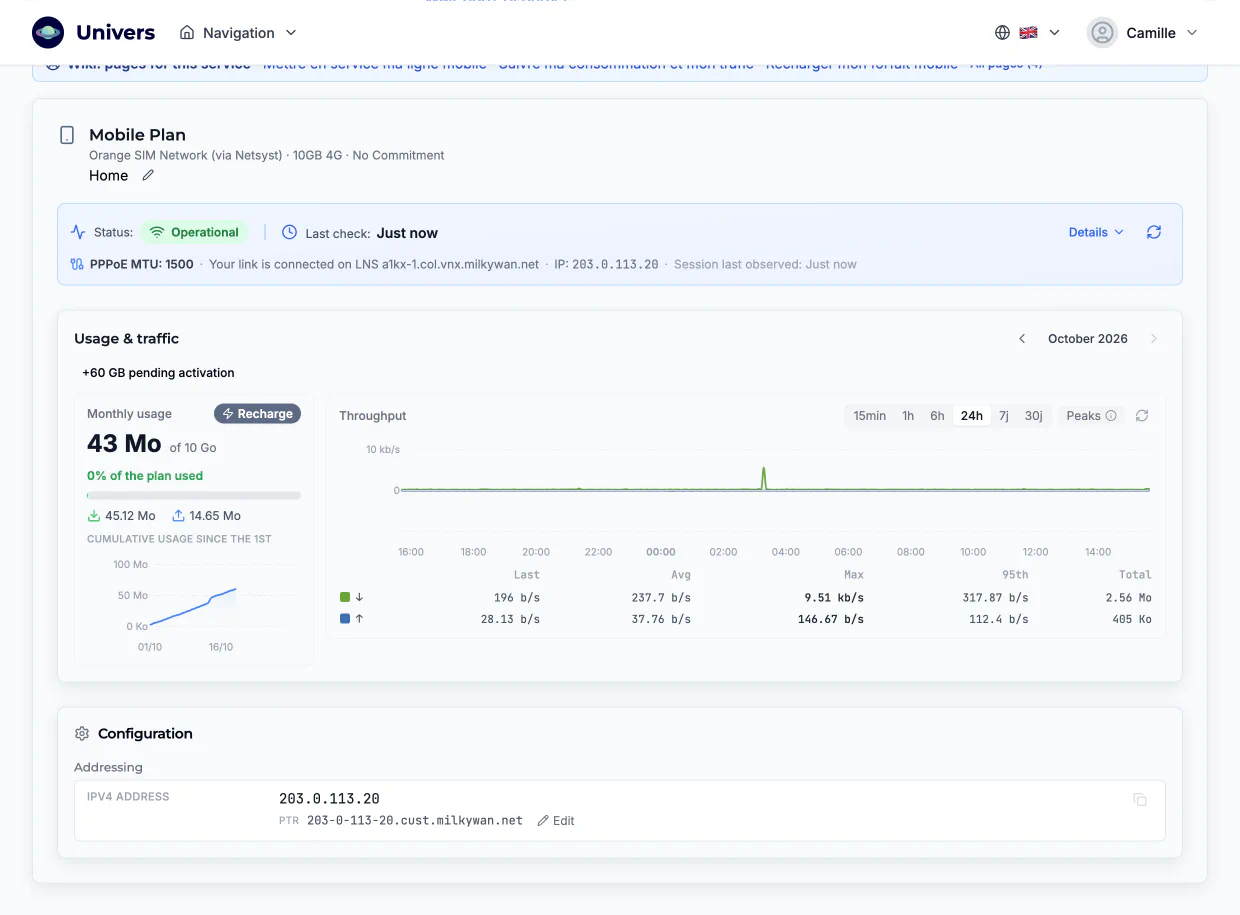This screenshot has height=915, width=1240.
Task: Click the status pulse icon
Action: pyautogui.click(x=78, y=232)
